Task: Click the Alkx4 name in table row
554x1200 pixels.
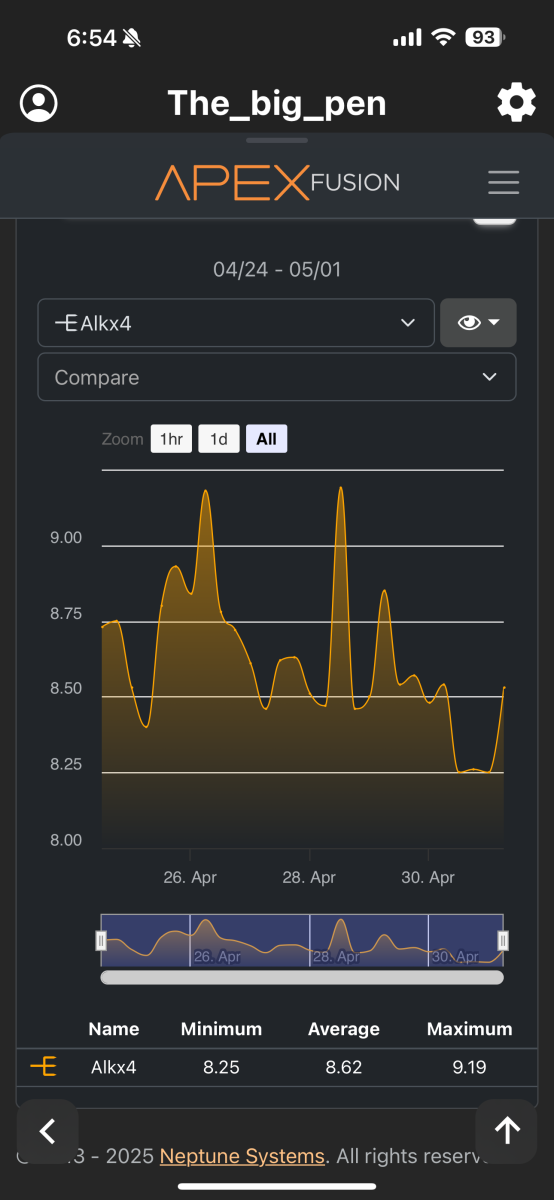Action: tap(114, 1067)
